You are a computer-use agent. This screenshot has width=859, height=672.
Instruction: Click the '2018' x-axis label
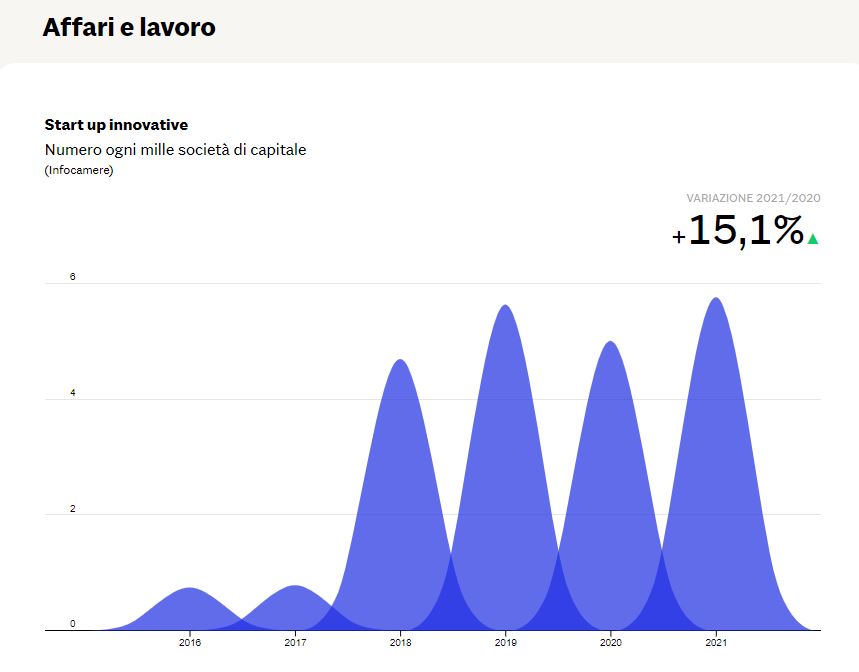click(x=400, y=642)
